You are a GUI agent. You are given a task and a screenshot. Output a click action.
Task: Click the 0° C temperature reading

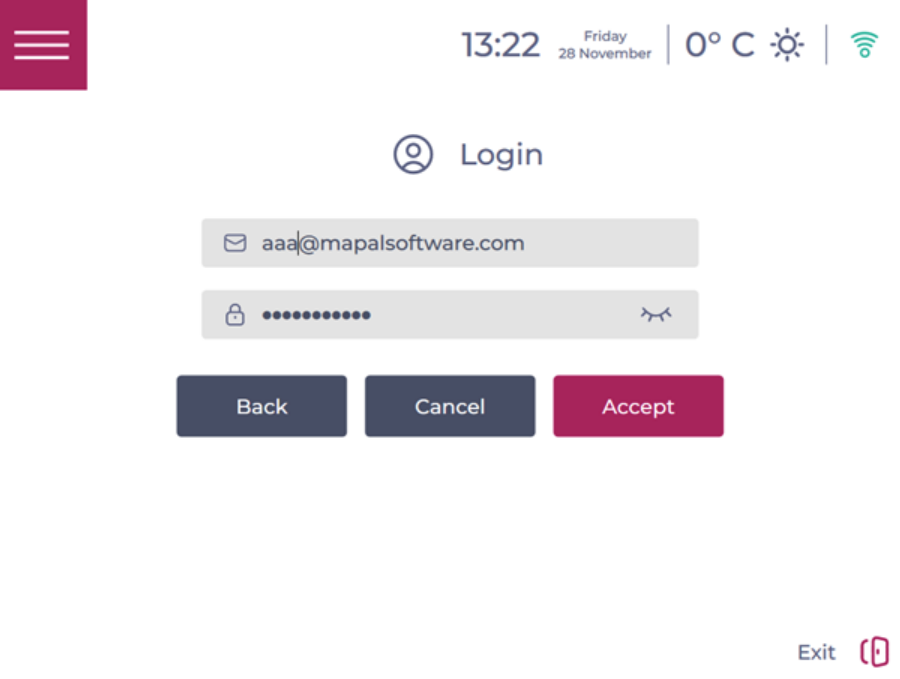tap(720, 45)
